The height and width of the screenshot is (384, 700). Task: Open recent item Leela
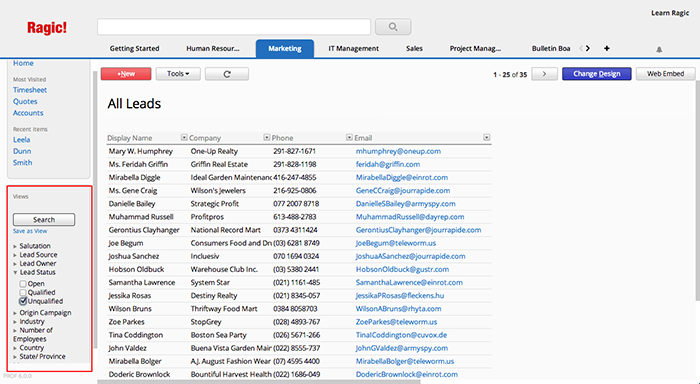pyautogui.click(x=21, y=140)
